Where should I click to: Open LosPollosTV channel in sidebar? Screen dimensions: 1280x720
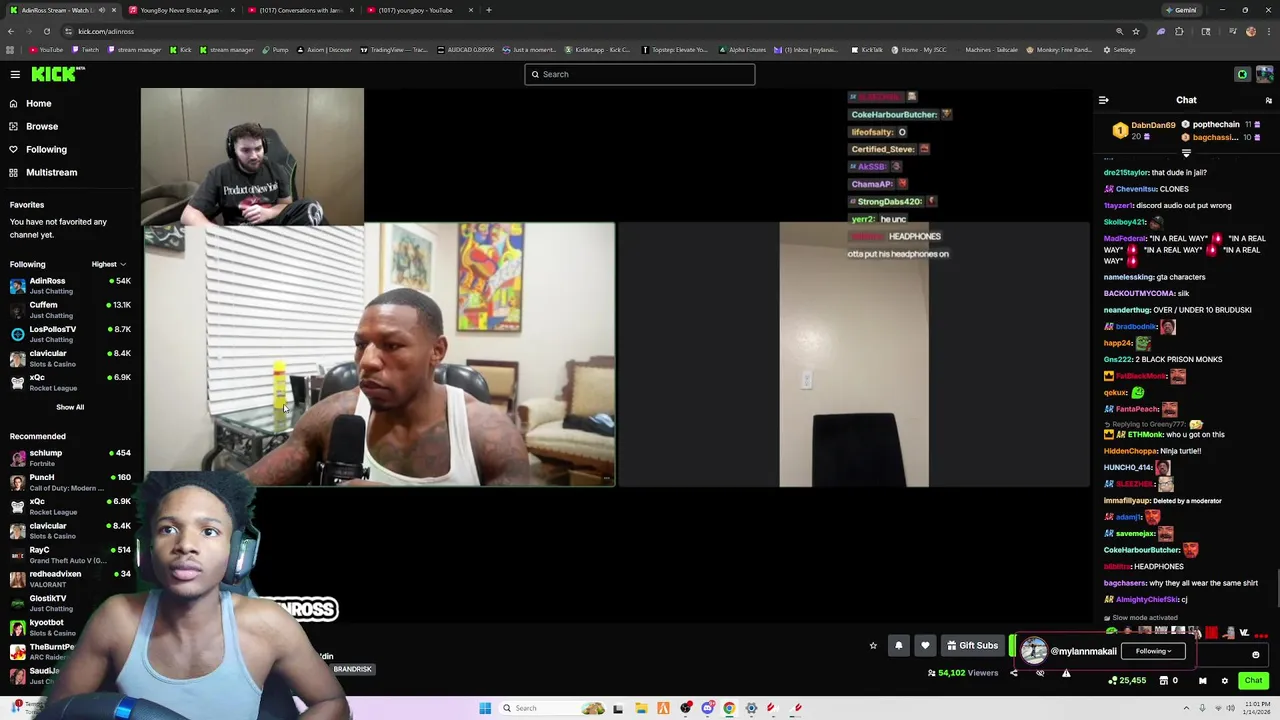tap(70, 334)
